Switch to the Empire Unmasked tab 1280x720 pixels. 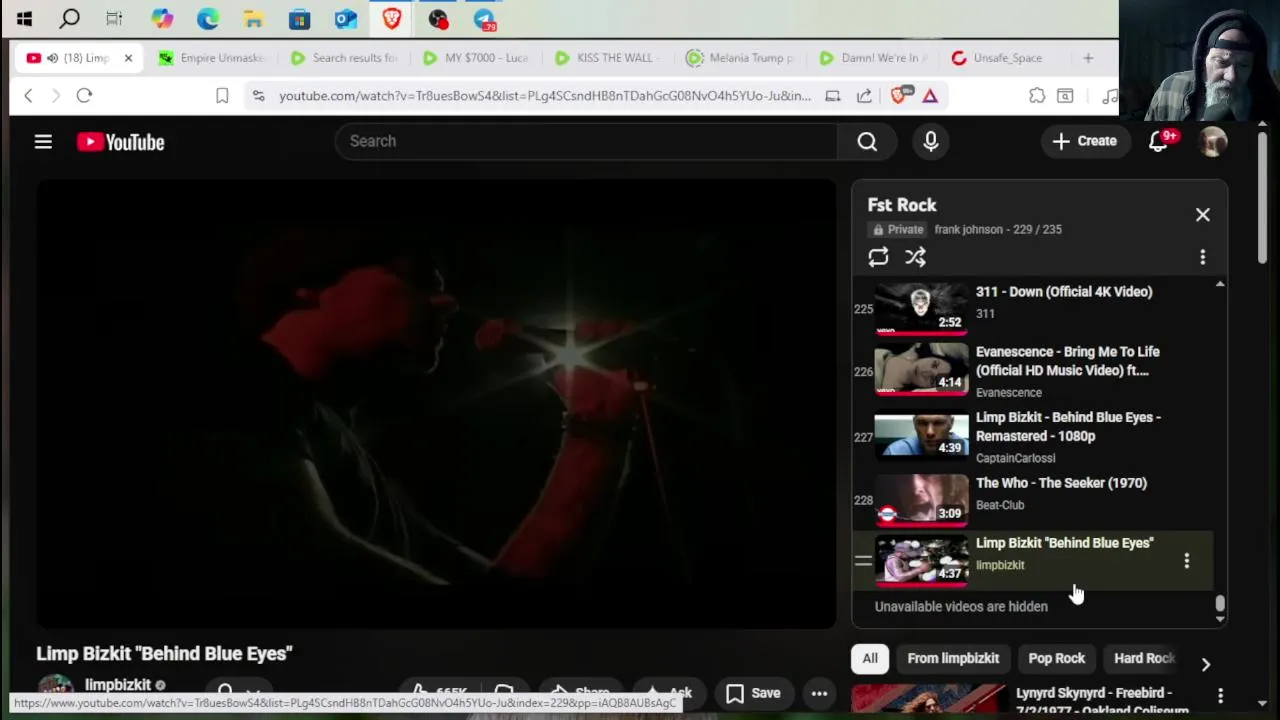click(212, 58)
